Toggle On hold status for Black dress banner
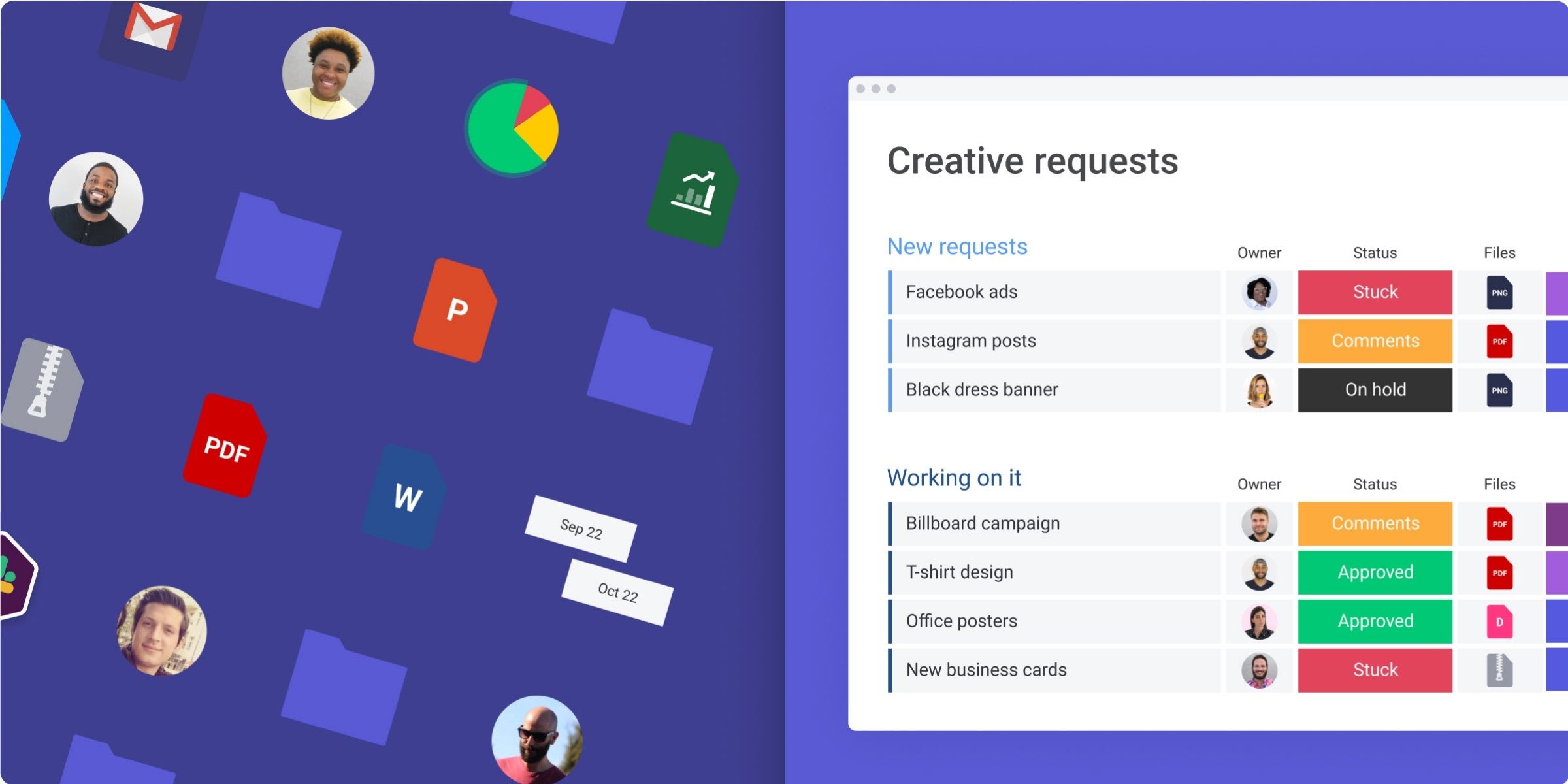Screen dimensions: 1568x784 tap(1375, 388)
